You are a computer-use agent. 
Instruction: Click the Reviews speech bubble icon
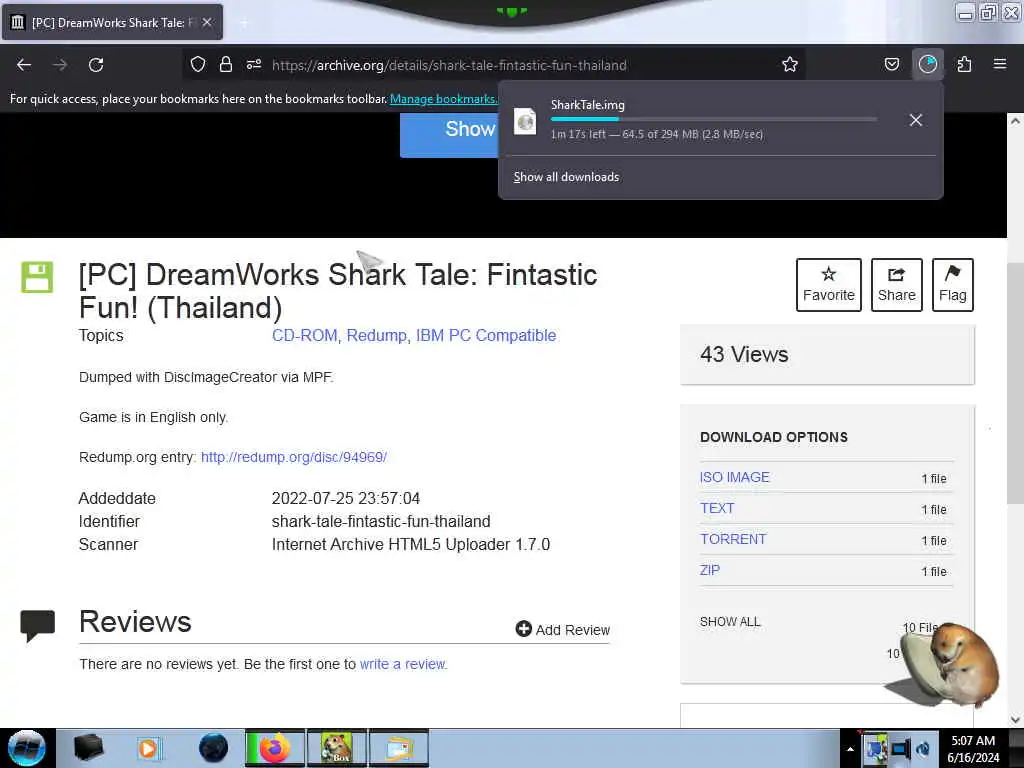(37, 626)
